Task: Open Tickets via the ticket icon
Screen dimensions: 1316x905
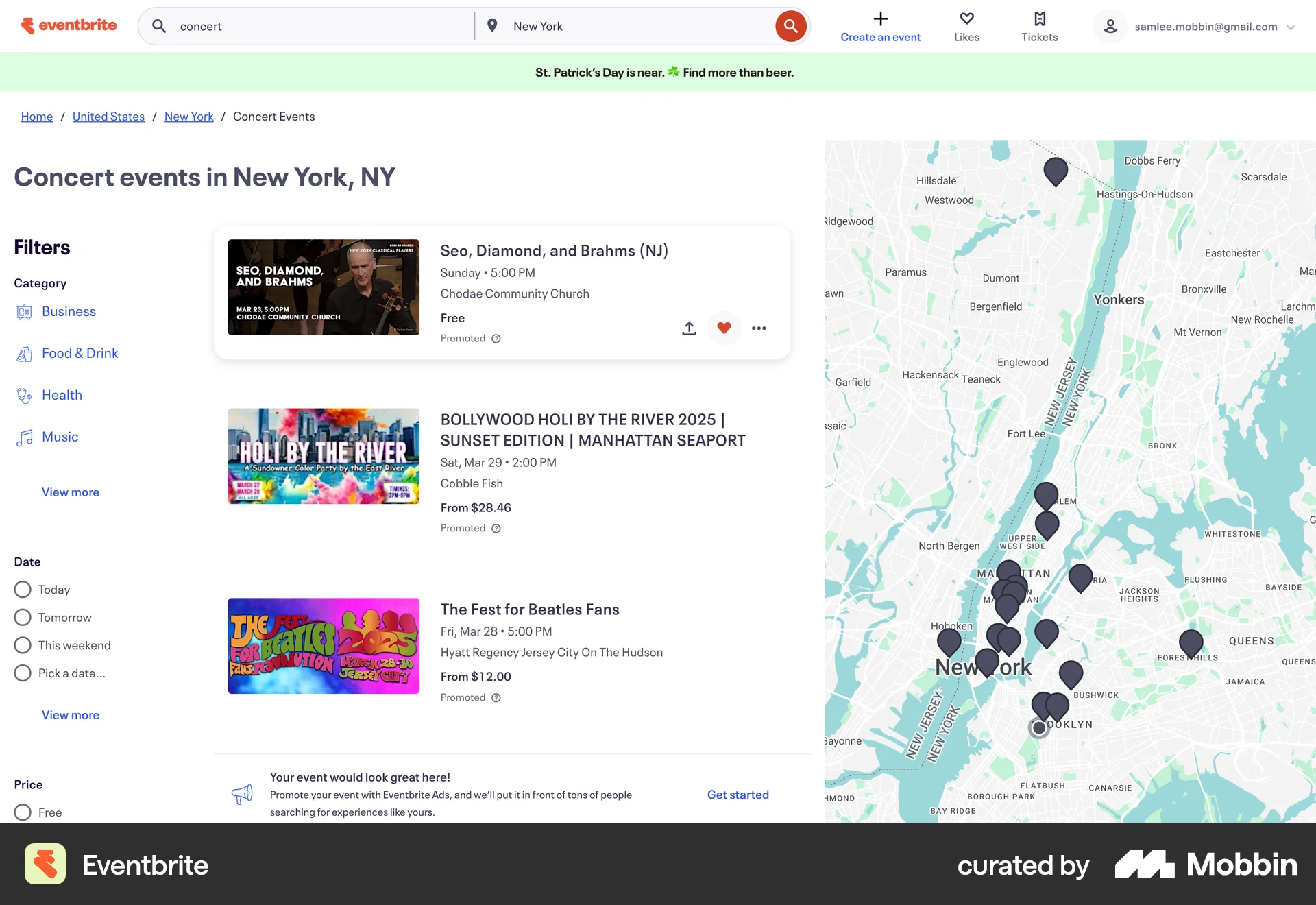Action: 1039,19
